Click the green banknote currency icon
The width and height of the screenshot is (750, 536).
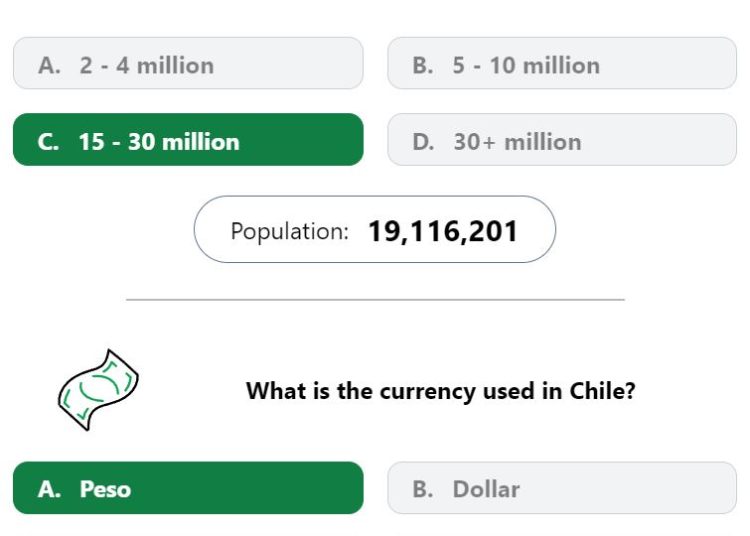coord(98,390)
